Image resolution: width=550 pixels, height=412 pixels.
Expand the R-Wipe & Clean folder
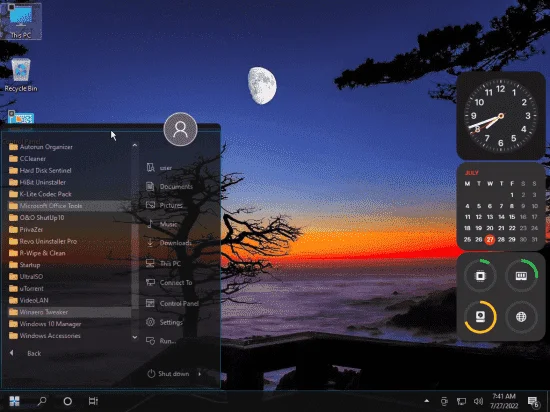pyautogui.click(x=69, y=253)
